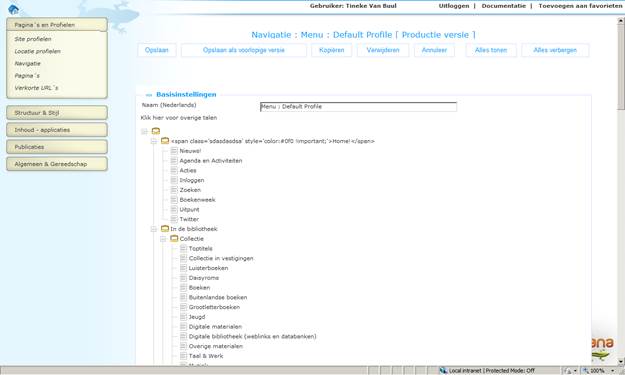
Task: Click the page icon next to Nieuws!
Action: (174, 151)
